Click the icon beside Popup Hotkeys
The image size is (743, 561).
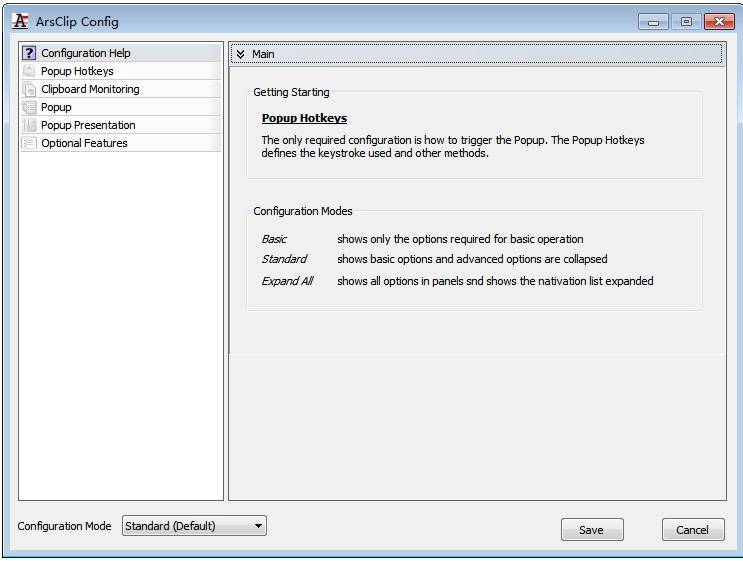(x=29, y=71)
